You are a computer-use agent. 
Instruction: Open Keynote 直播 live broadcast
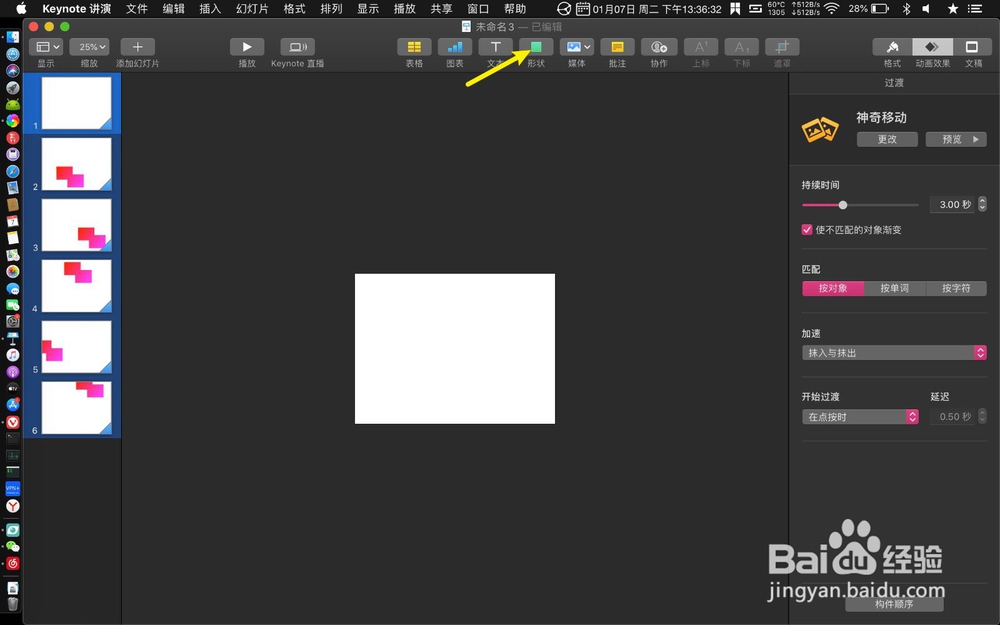297,47
